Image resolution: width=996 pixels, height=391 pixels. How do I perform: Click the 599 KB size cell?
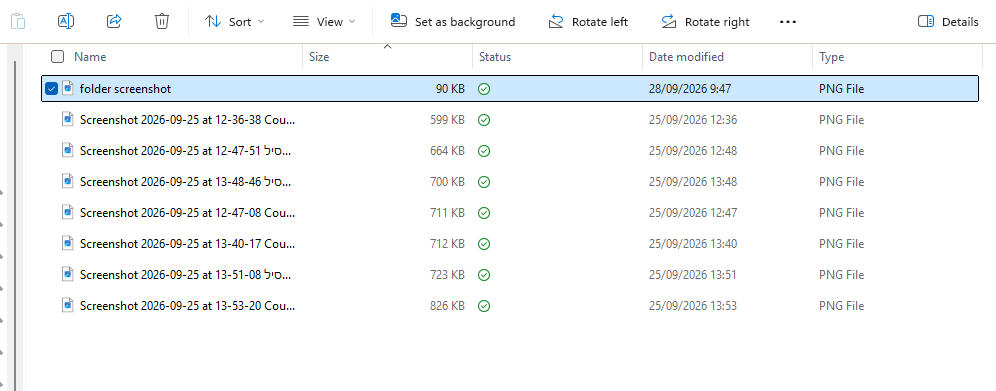[448, 120]
